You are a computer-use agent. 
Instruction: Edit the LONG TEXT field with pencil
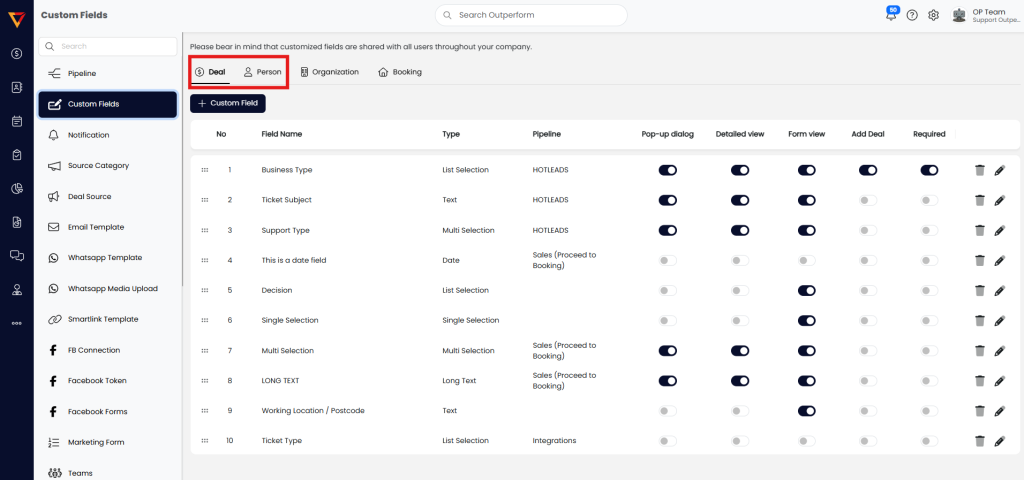[x=999, y=380]
